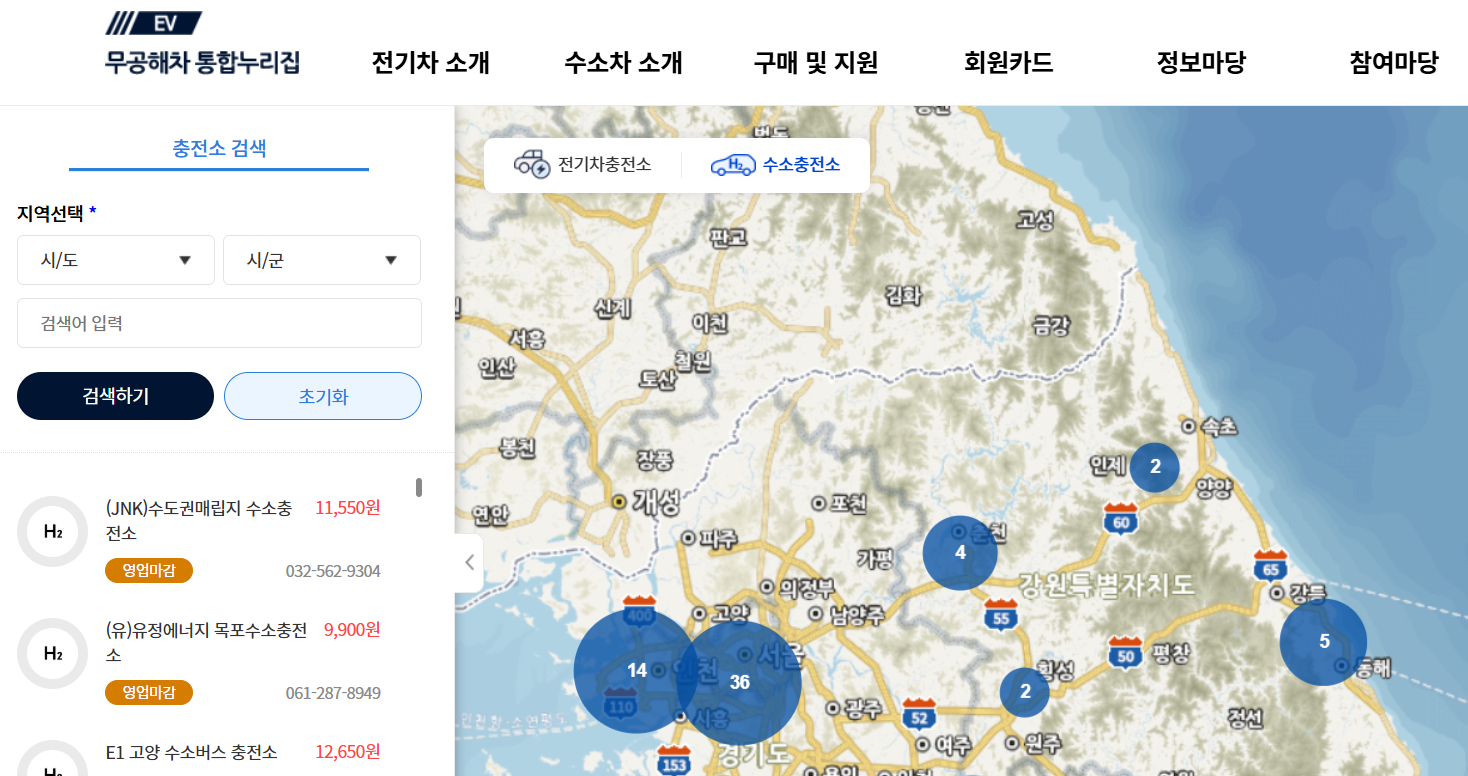Select the H2 icon of (JNK)수도권매립지 station
1468x776 pixels.
pyautogui.click(x=53, y=531)
